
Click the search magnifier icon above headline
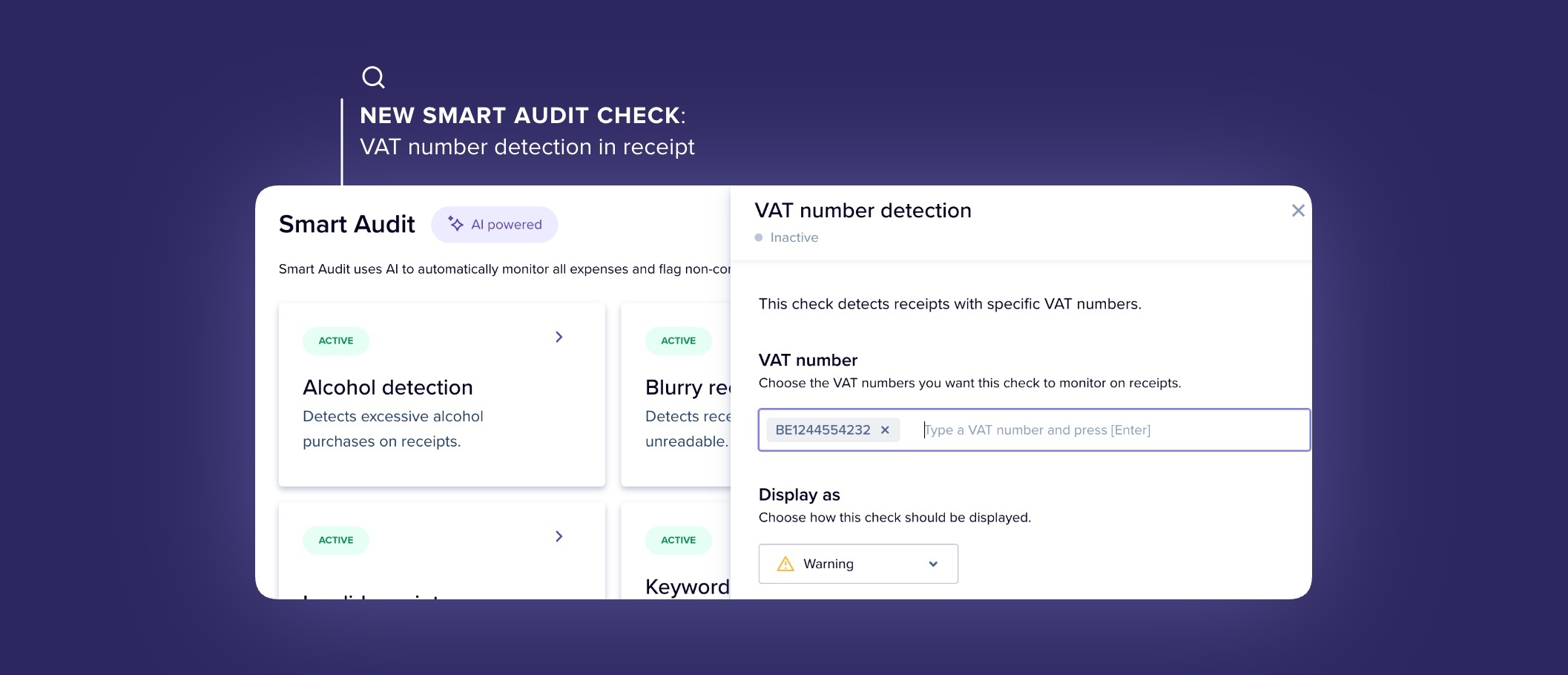373,77
